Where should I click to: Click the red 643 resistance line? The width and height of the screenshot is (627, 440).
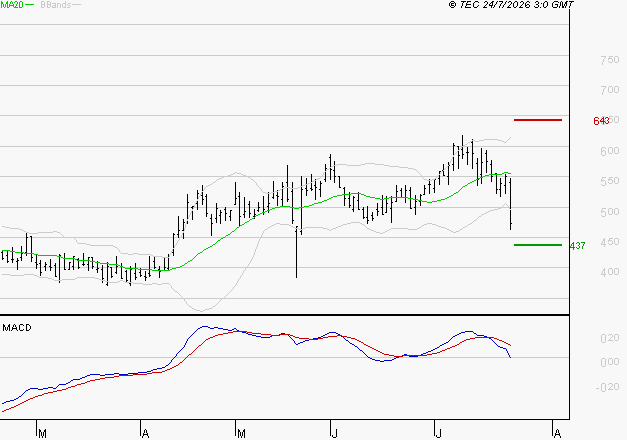(538, 120)
